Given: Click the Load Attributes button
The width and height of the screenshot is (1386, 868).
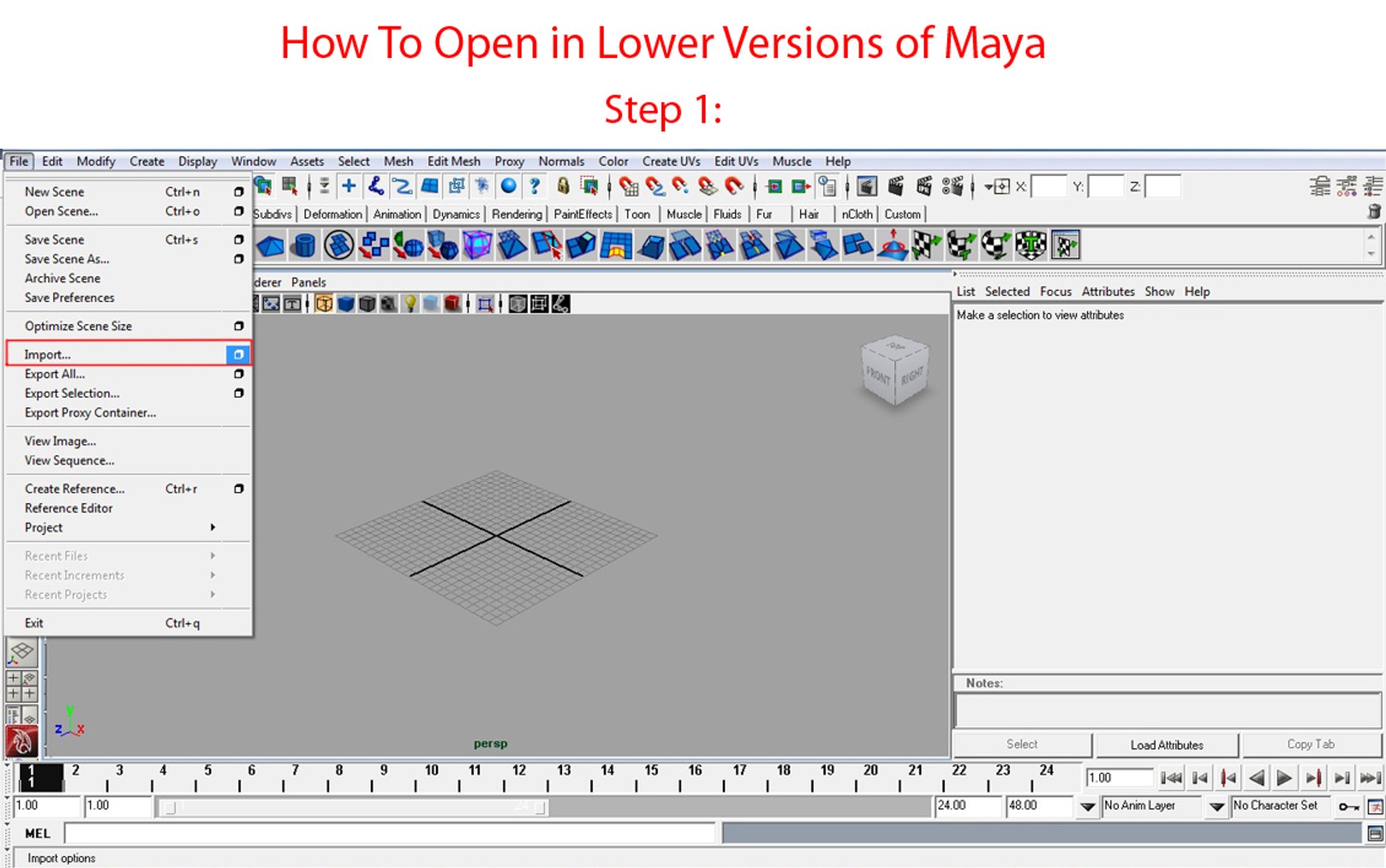Looking at the screenshot, I should [1167, 745].
